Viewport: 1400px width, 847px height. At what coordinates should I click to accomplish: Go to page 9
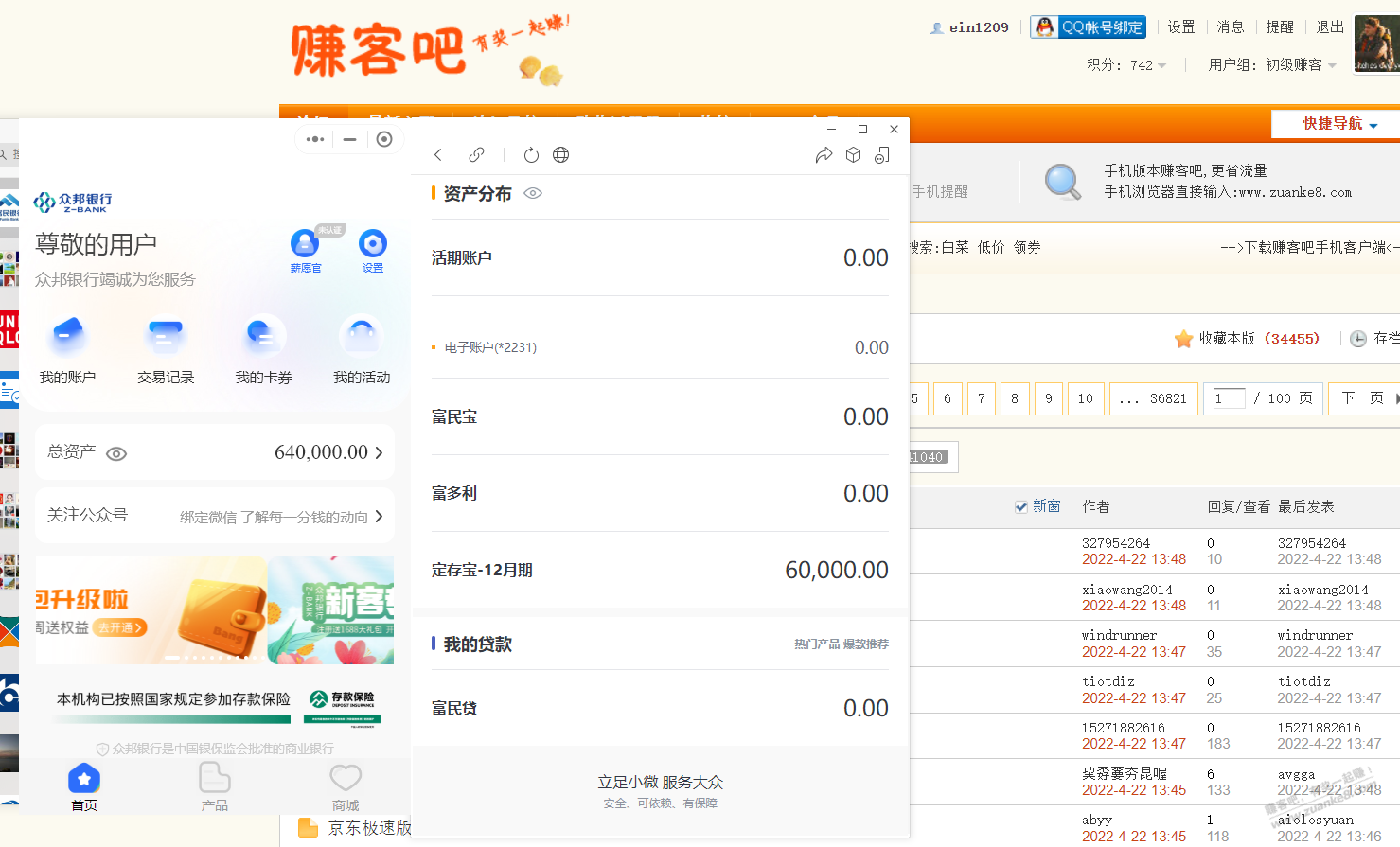point(1049,398)
